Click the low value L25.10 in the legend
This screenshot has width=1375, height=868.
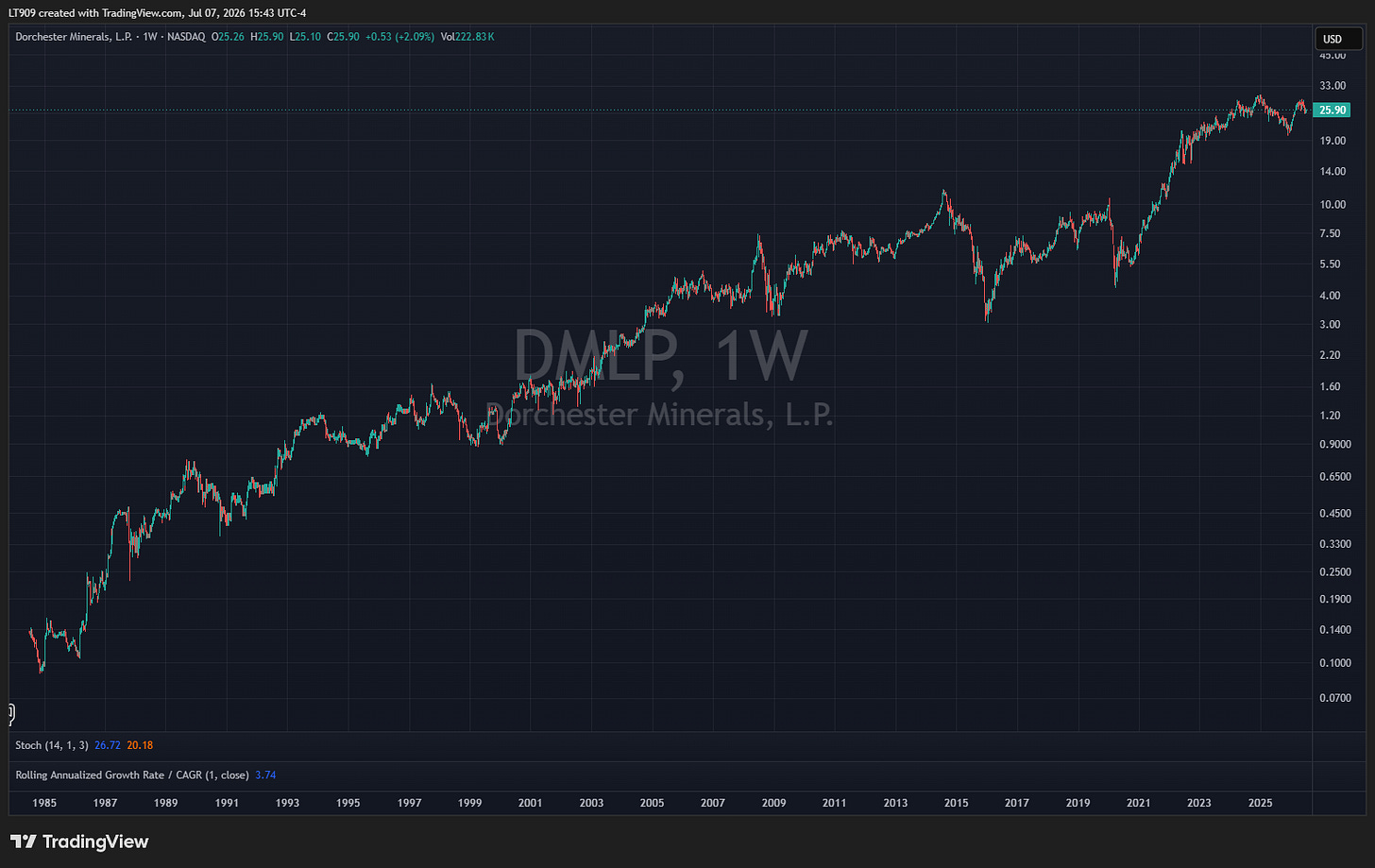(x=305, y=37)
